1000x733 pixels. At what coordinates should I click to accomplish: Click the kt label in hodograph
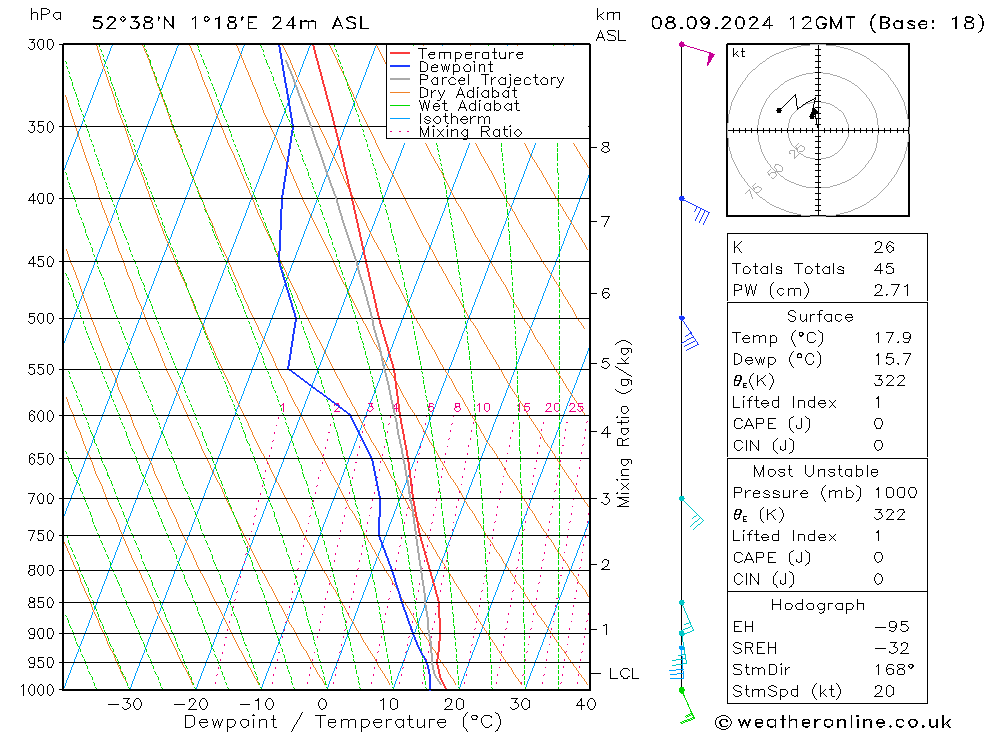pyautogui.click(x=739, y=54)
